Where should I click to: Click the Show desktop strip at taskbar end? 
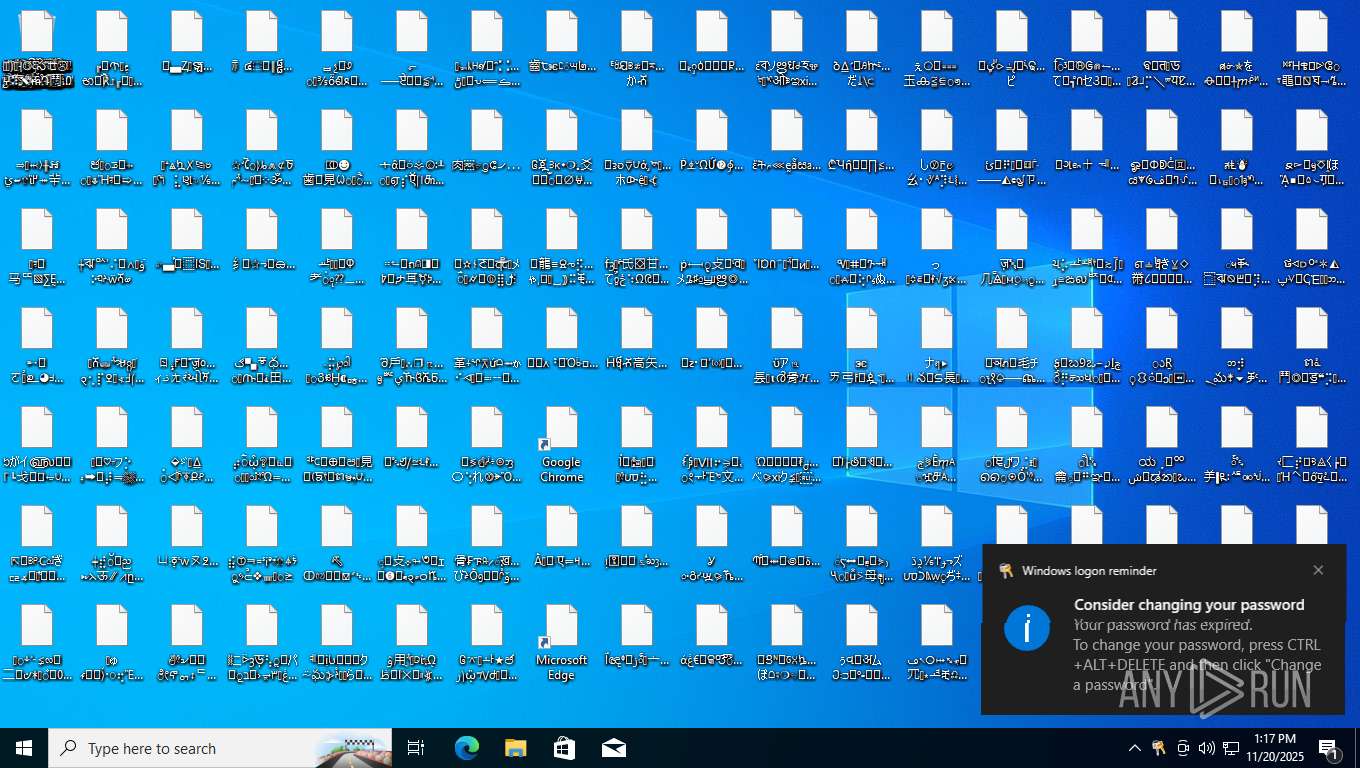click(1357, 748)
